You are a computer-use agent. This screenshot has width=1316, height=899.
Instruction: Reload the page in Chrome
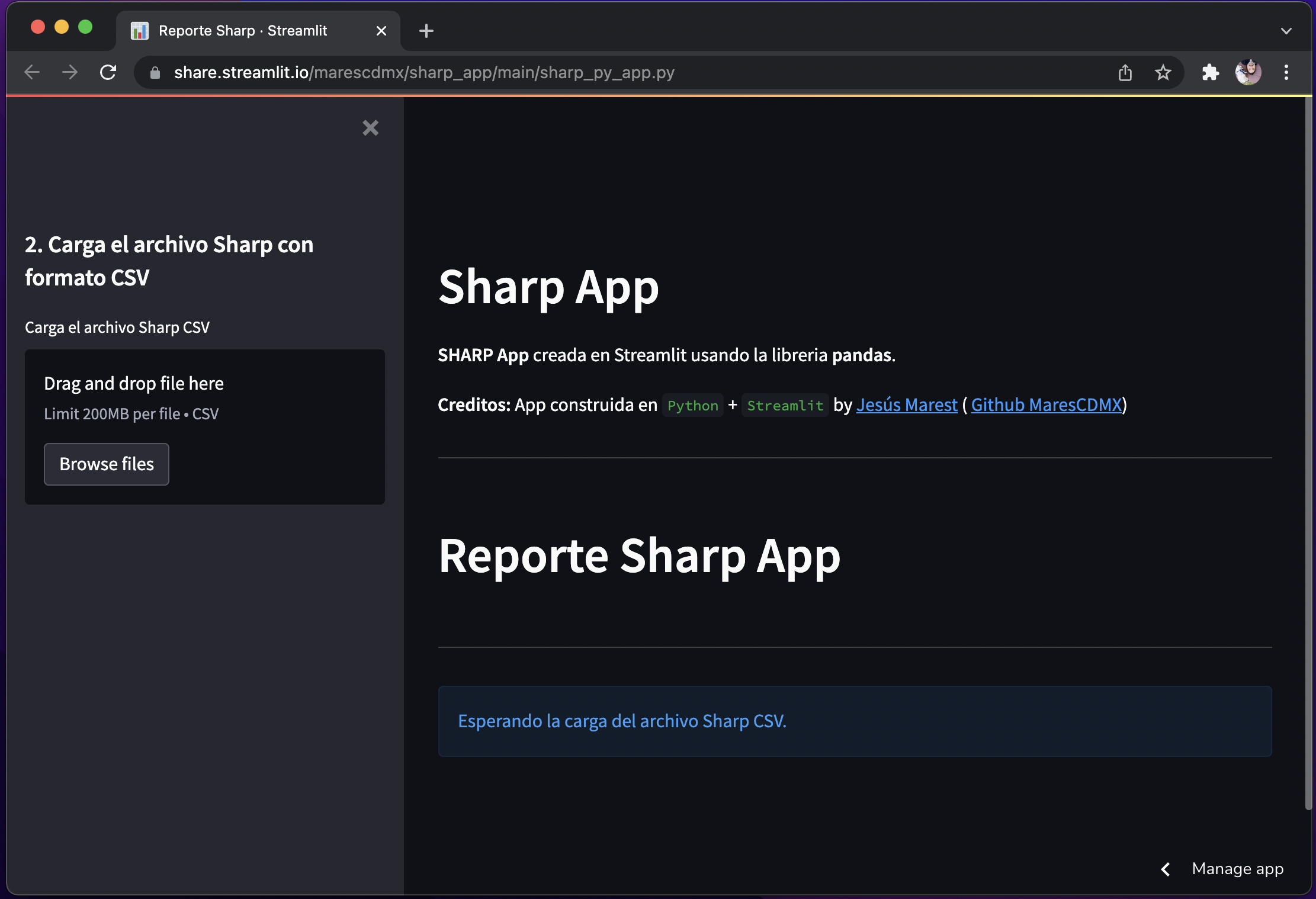point(108,72)
